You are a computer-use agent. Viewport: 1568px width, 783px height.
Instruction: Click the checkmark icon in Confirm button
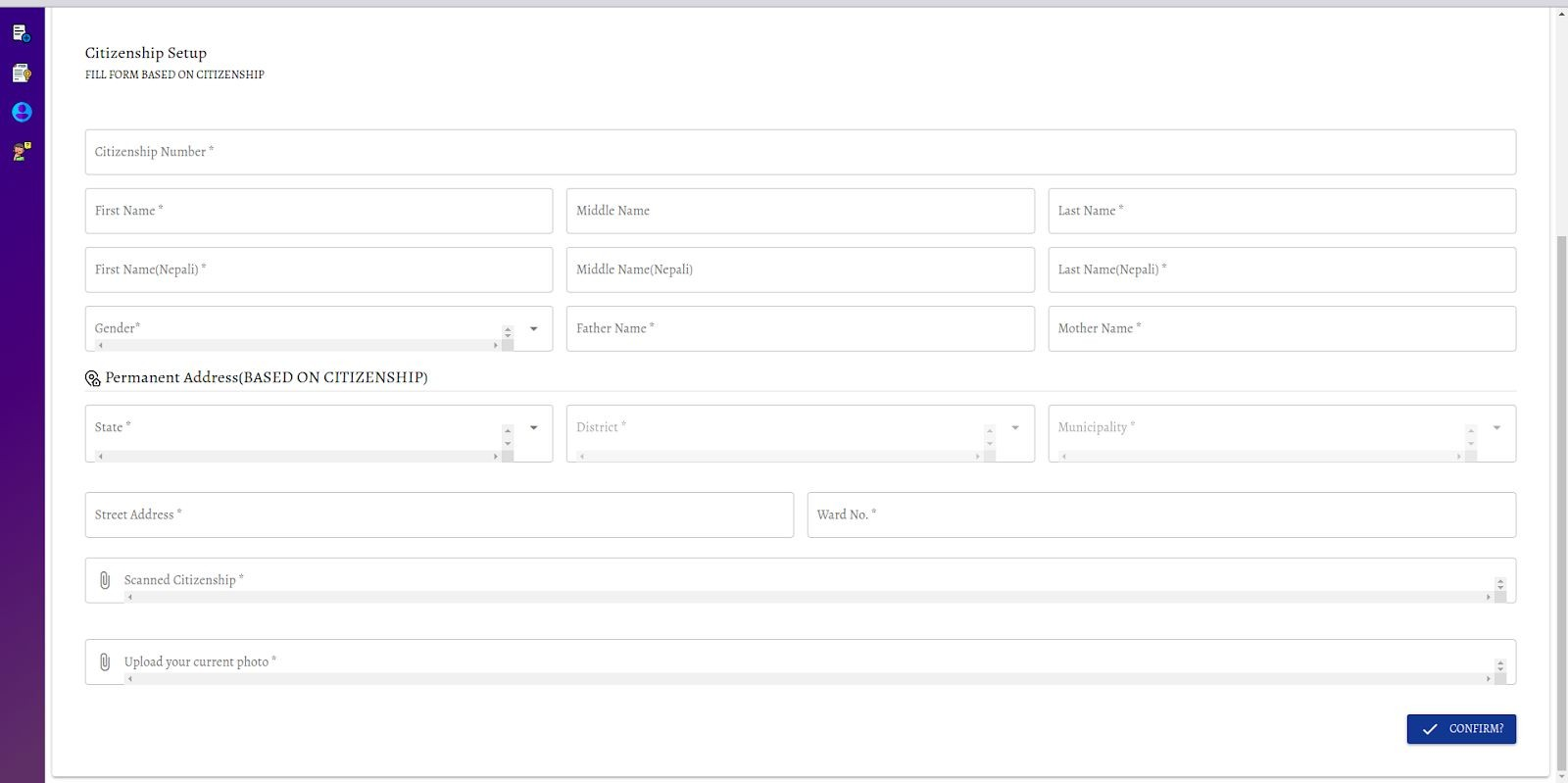(1430, 729)
